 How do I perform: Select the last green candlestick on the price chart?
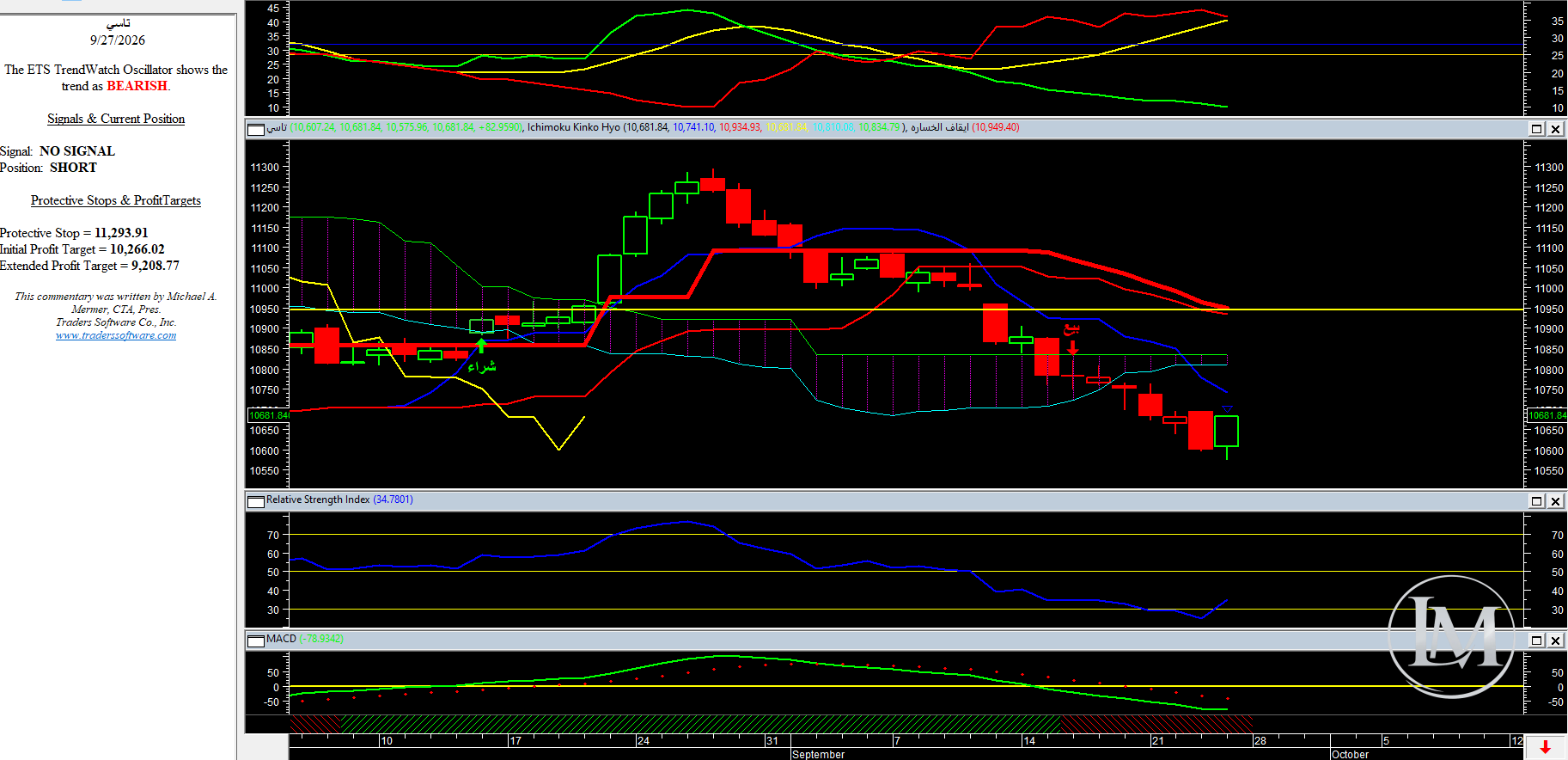coord(1226,431)
